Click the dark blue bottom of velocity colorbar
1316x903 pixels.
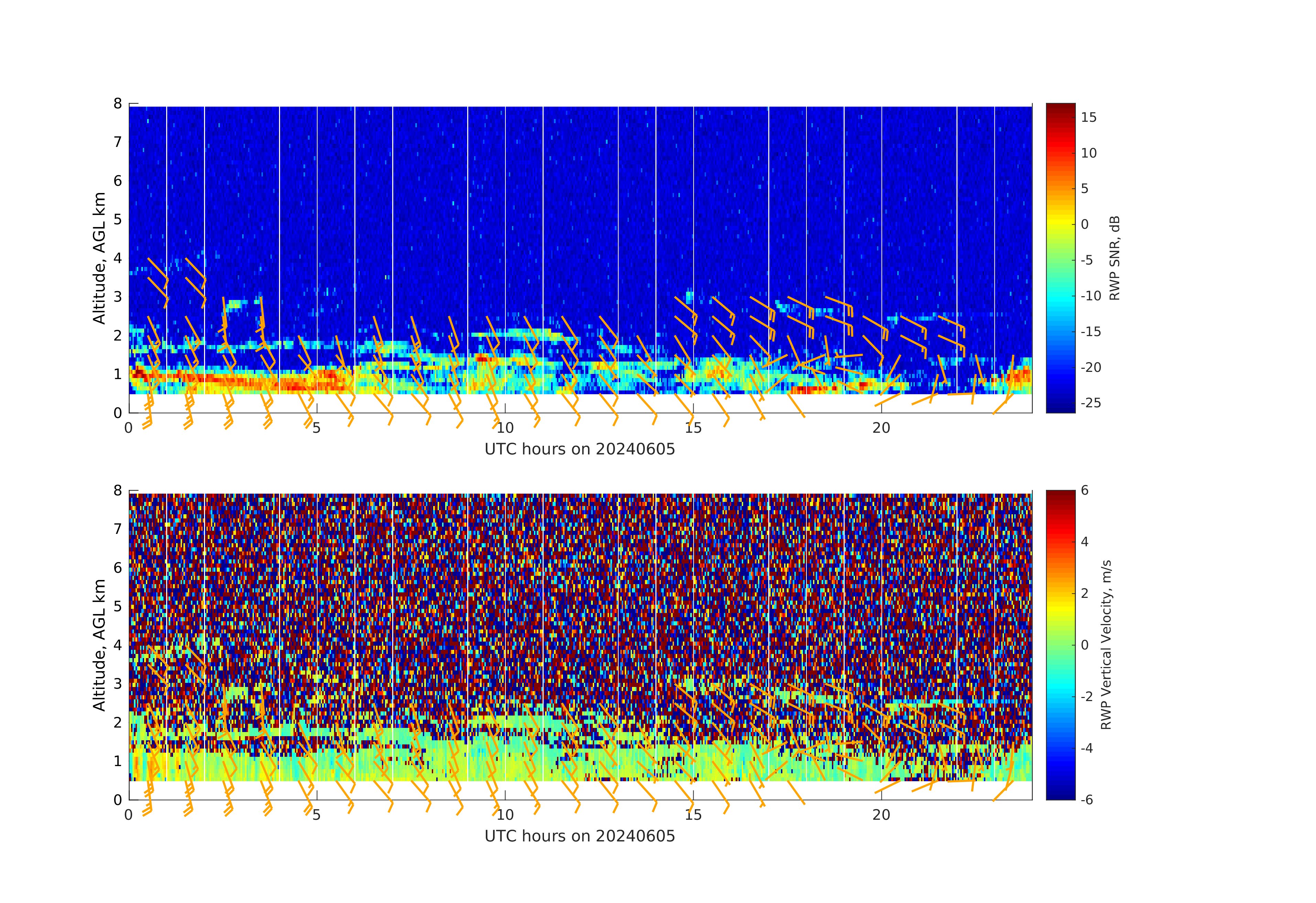pos(1060,796)
